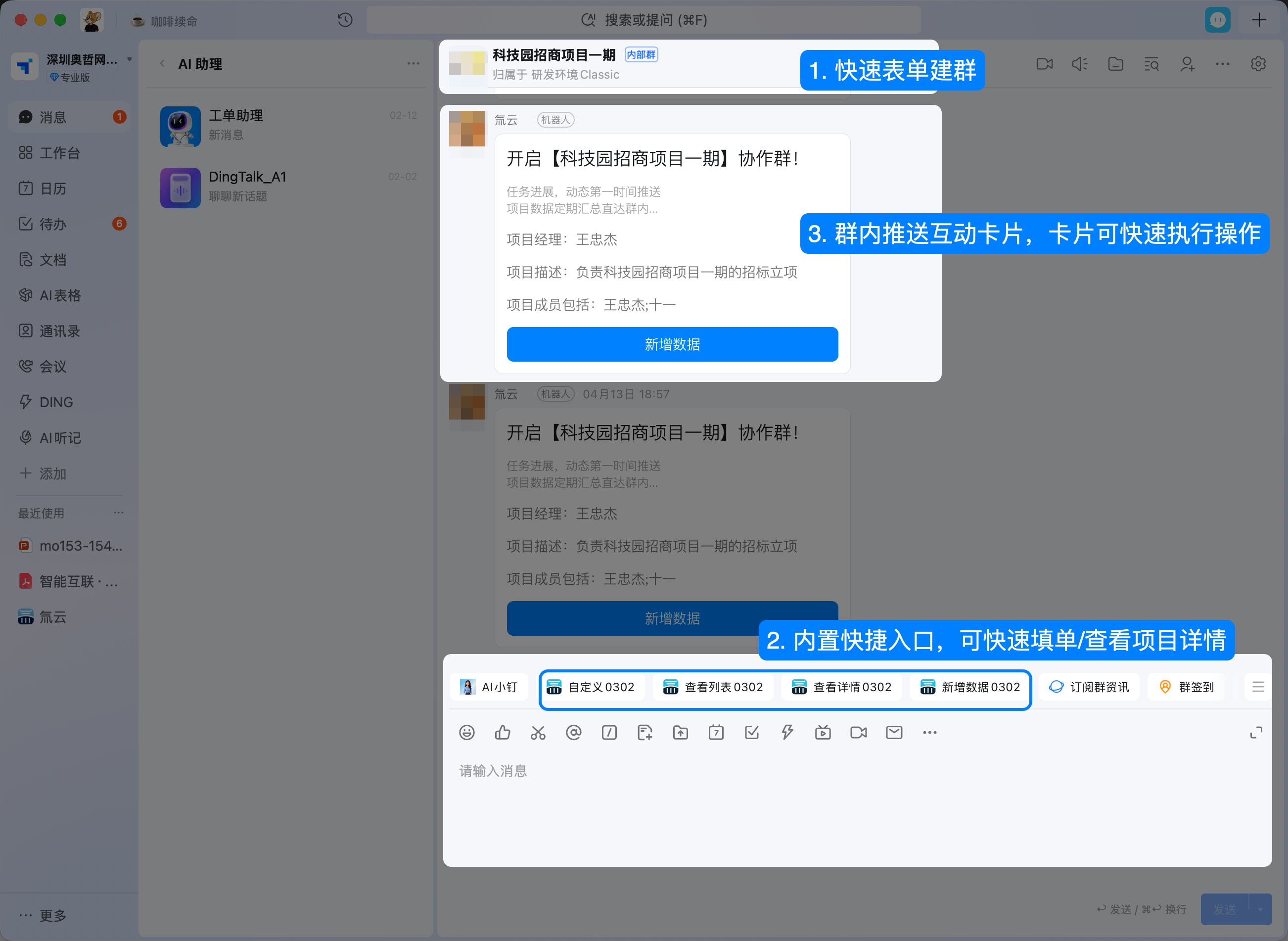1288x941 pixels.
Task: Add a member to the group
Action: (1187, 64)
